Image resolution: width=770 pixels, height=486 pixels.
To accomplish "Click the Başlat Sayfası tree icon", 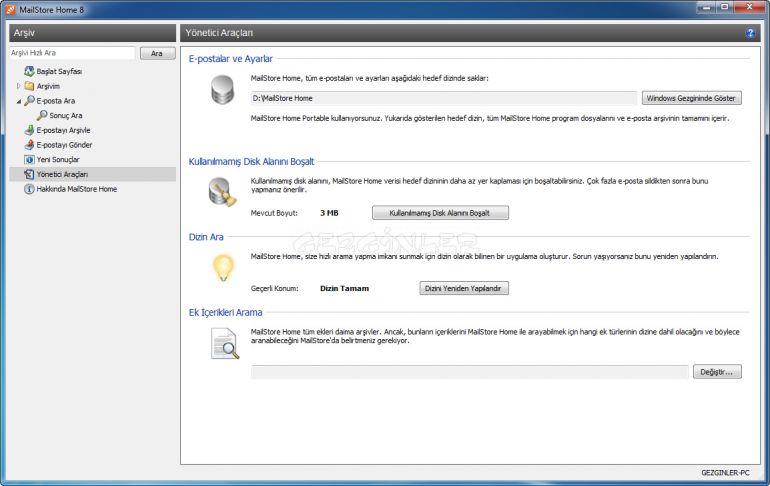I will [29, 71].
